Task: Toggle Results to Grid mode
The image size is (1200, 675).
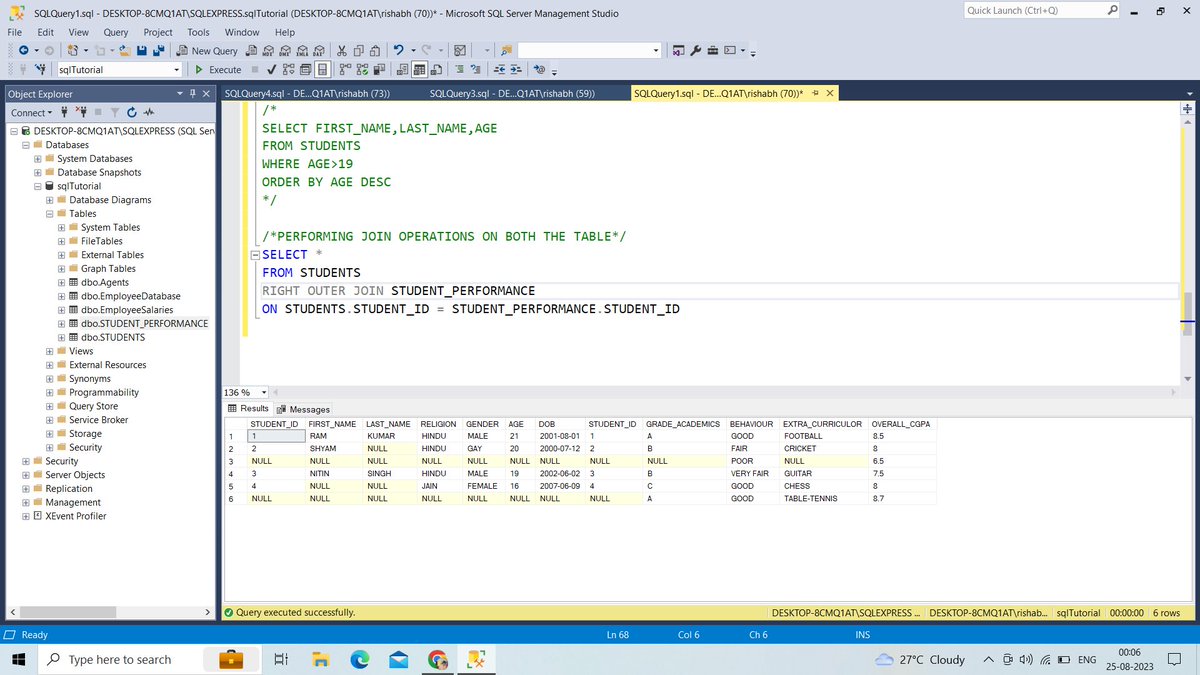Action: click(418, 70)
